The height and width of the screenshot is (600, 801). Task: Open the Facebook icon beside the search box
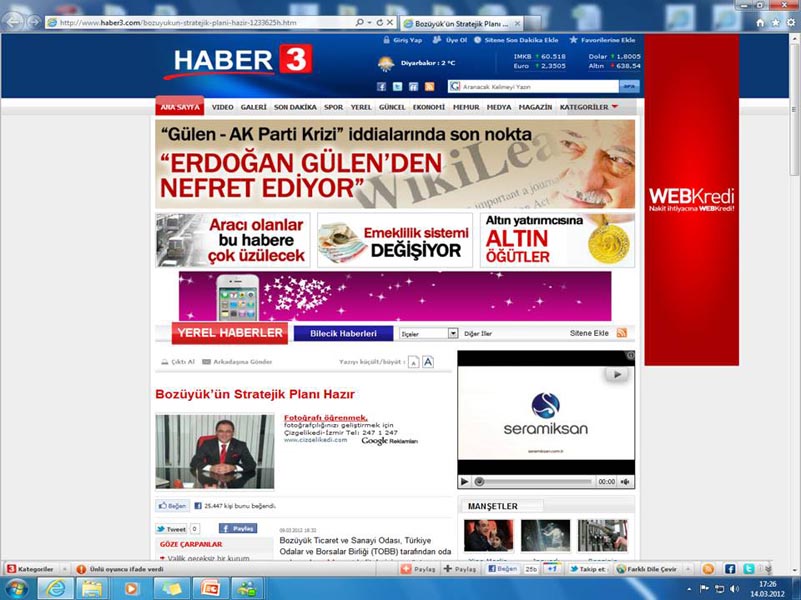[381, 86]
